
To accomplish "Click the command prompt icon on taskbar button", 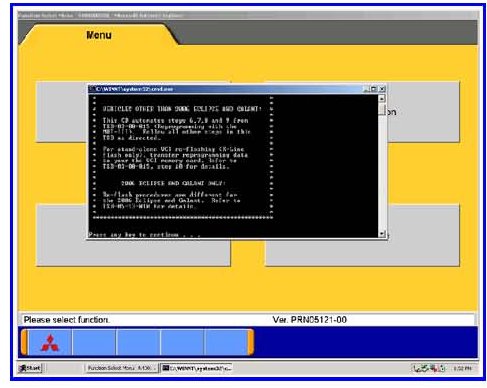I will click(x=166, y=368).
